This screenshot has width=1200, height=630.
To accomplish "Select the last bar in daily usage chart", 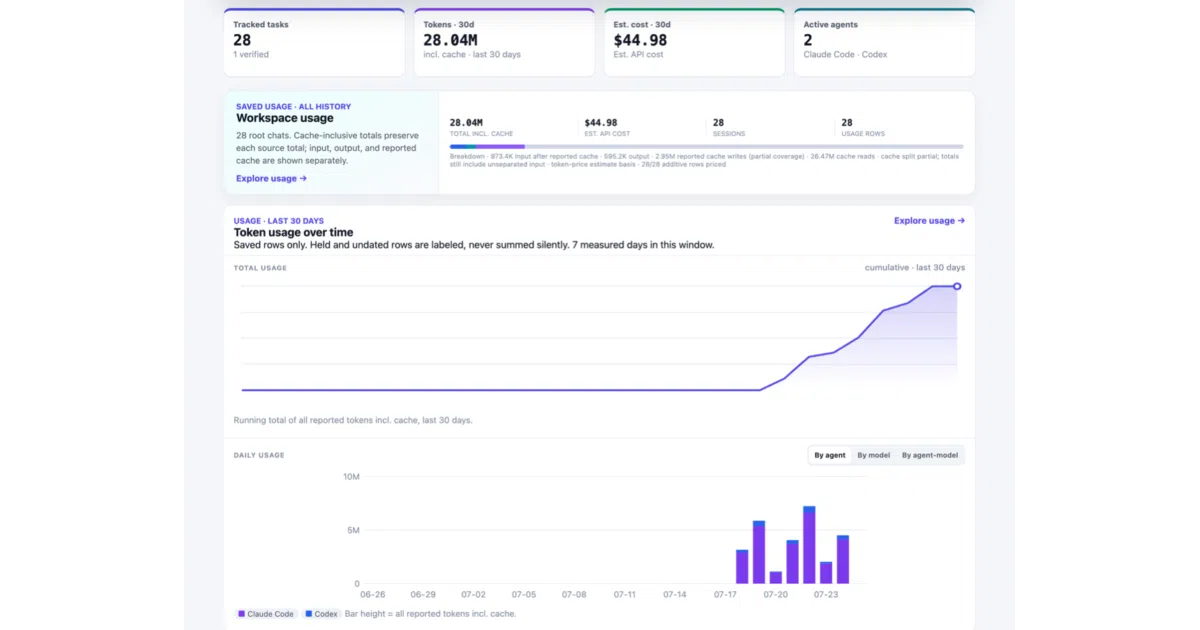I will point(843,560).
